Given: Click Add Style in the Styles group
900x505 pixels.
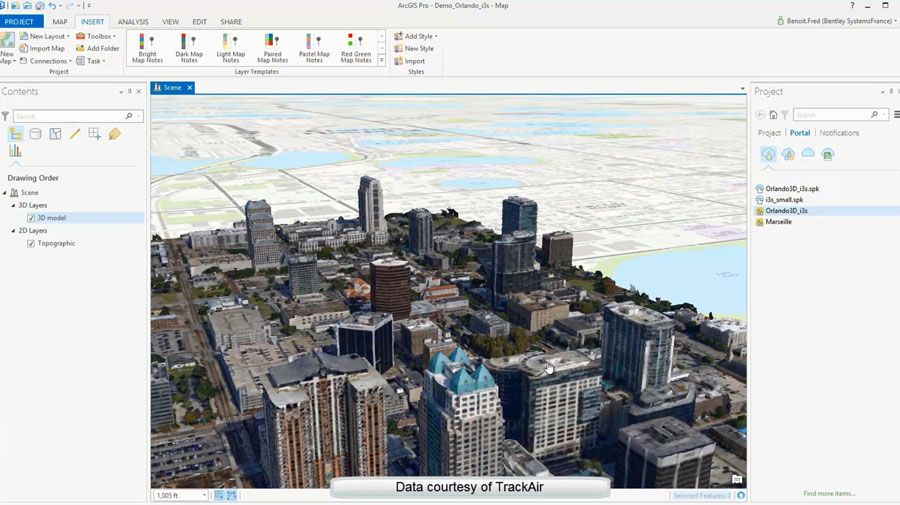Looking at the screenshot, I should pos(416,36).
